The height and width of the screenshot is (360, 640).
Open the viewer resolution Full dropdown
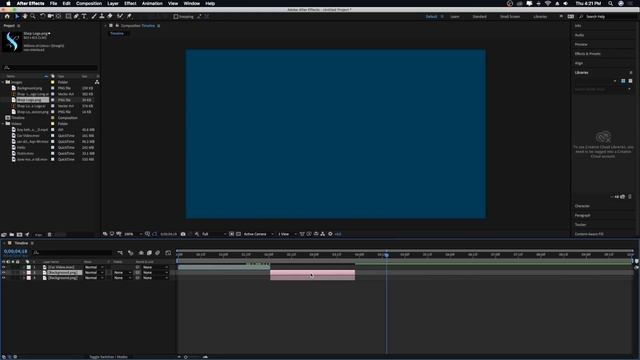tap(214, 234)
